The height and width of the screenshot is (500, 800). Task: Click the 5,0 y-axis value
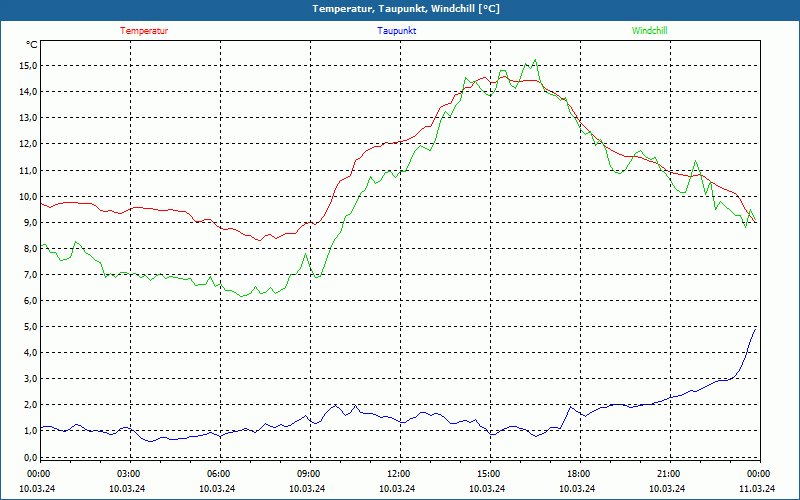[30, 327]
